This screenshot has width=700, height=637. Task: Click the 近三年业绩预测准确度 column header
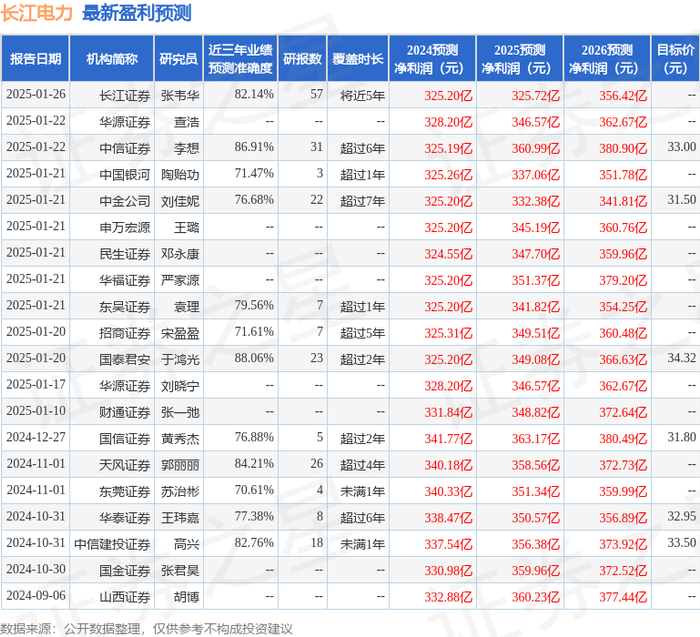(241, 59)
